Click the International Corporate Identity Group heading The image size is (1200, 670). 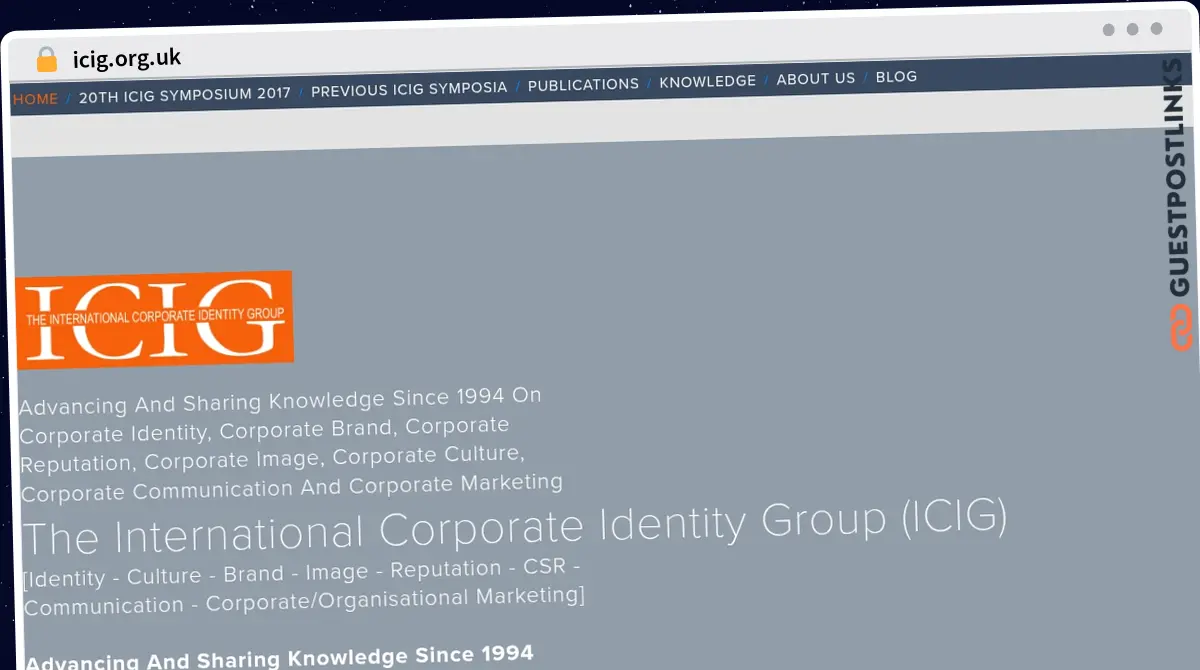515,527
